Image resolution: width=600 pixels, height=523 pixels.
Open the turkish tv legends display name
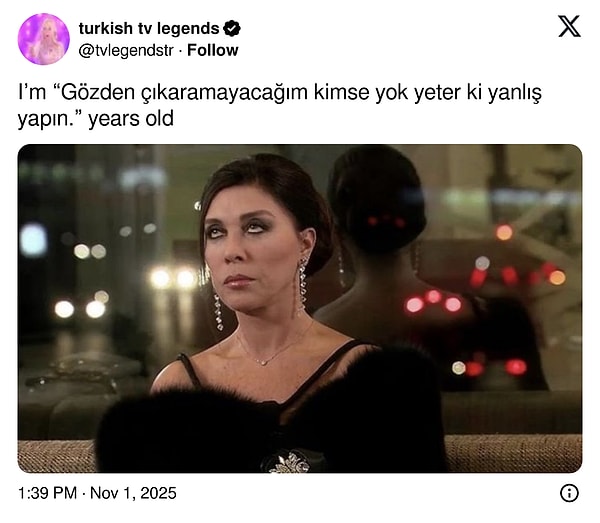(x=149, y=29)
